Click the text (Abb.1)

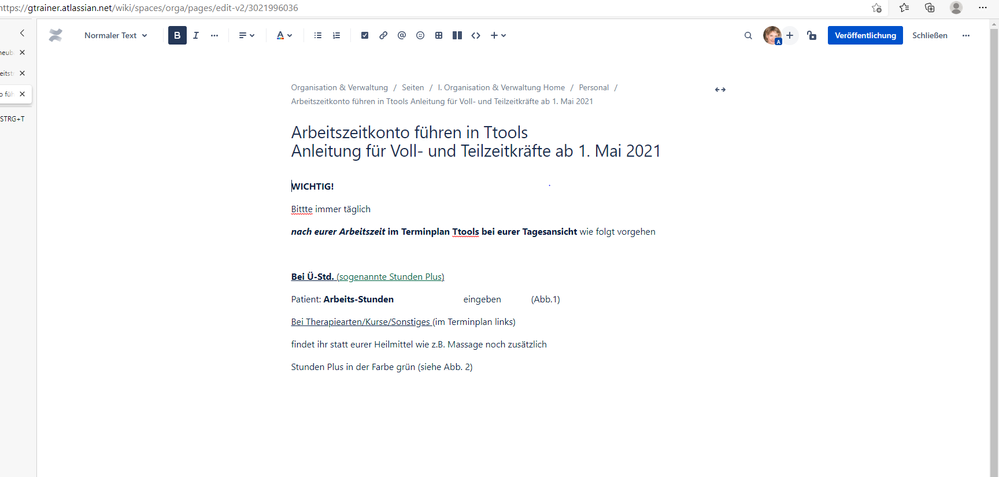tap(545, 299)
